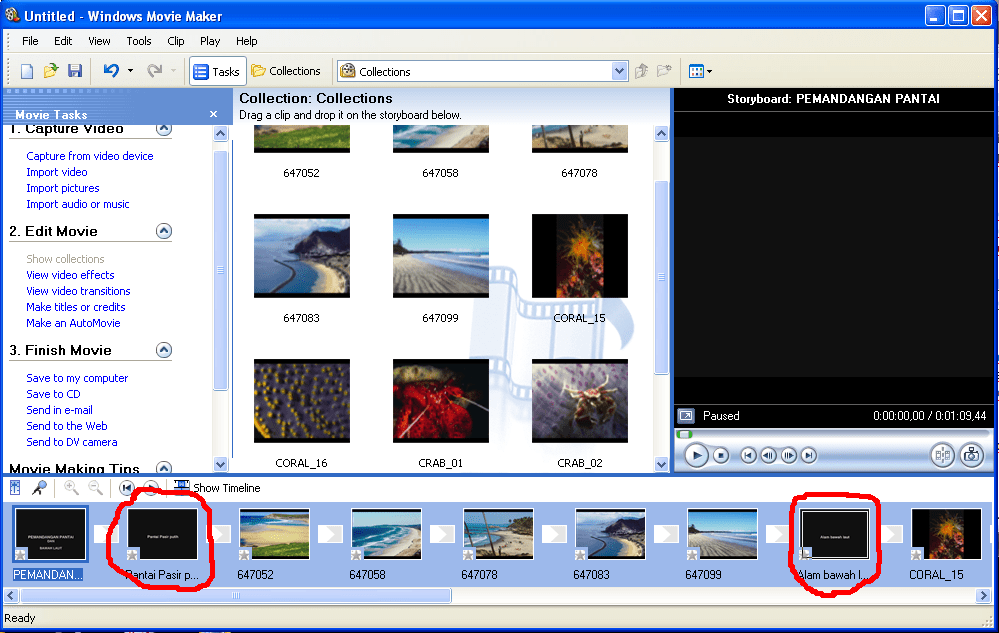Click the View video transitions link
The height and width of the screenshot is (633, 999).
(78, 291)
